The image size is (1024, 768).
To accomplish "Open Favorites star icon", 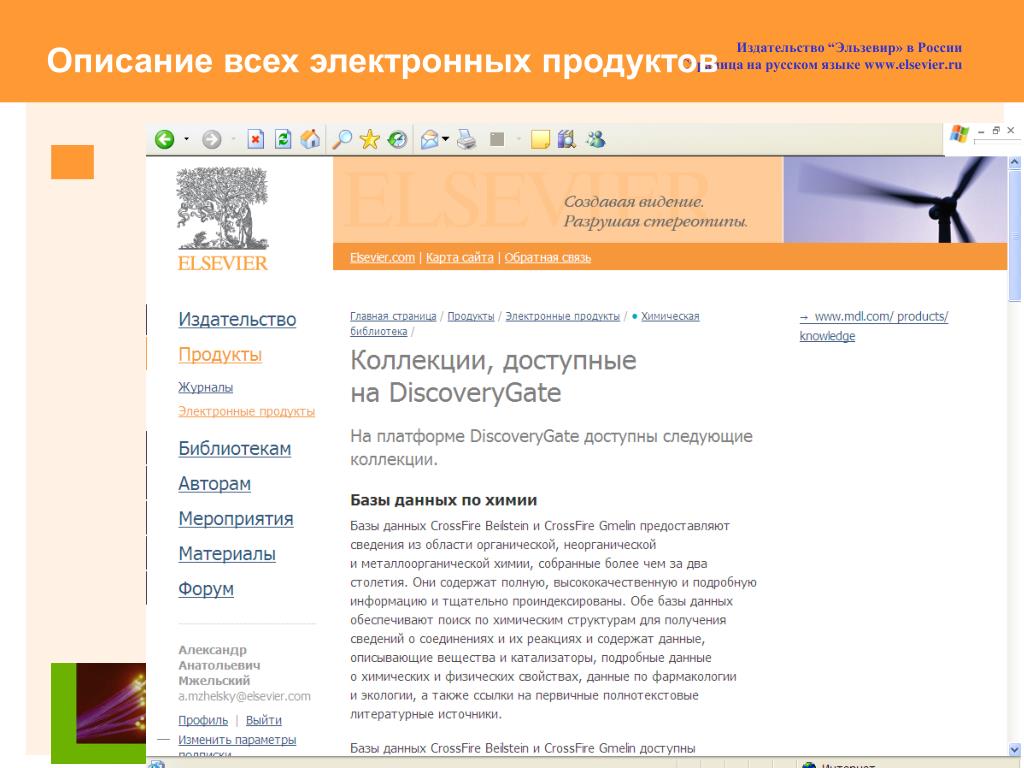I will coord(370,139).
